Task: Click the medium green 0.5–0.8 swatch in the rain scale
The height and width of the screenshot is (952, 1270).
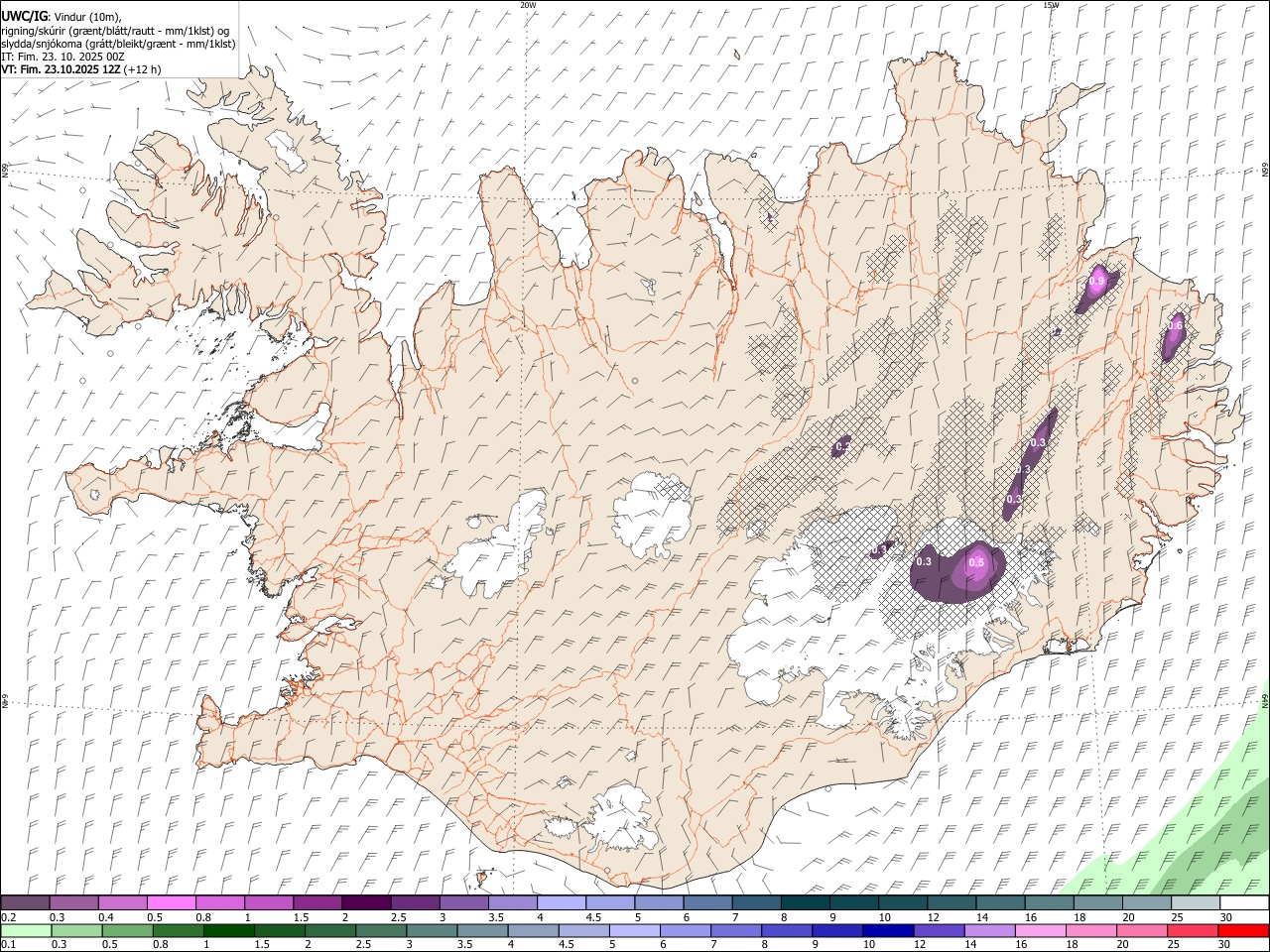Action: coord(128,930)
